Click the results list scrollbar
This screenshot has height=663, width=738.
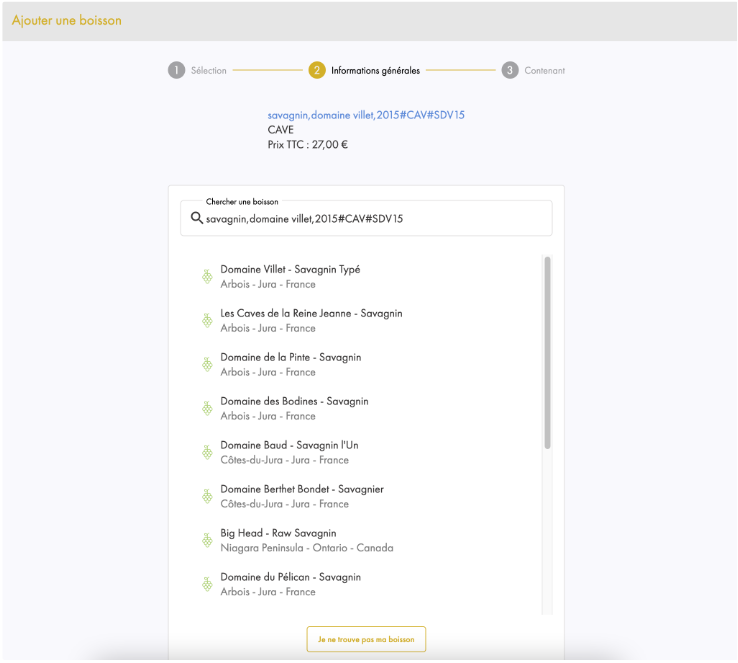pos(547,353)
